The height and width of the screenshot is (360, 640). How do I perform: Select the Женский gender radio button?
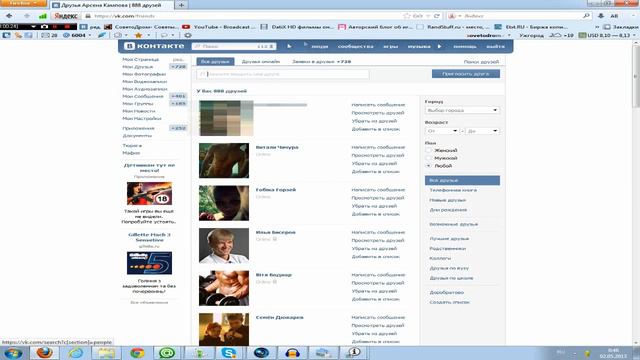(429, 151)
